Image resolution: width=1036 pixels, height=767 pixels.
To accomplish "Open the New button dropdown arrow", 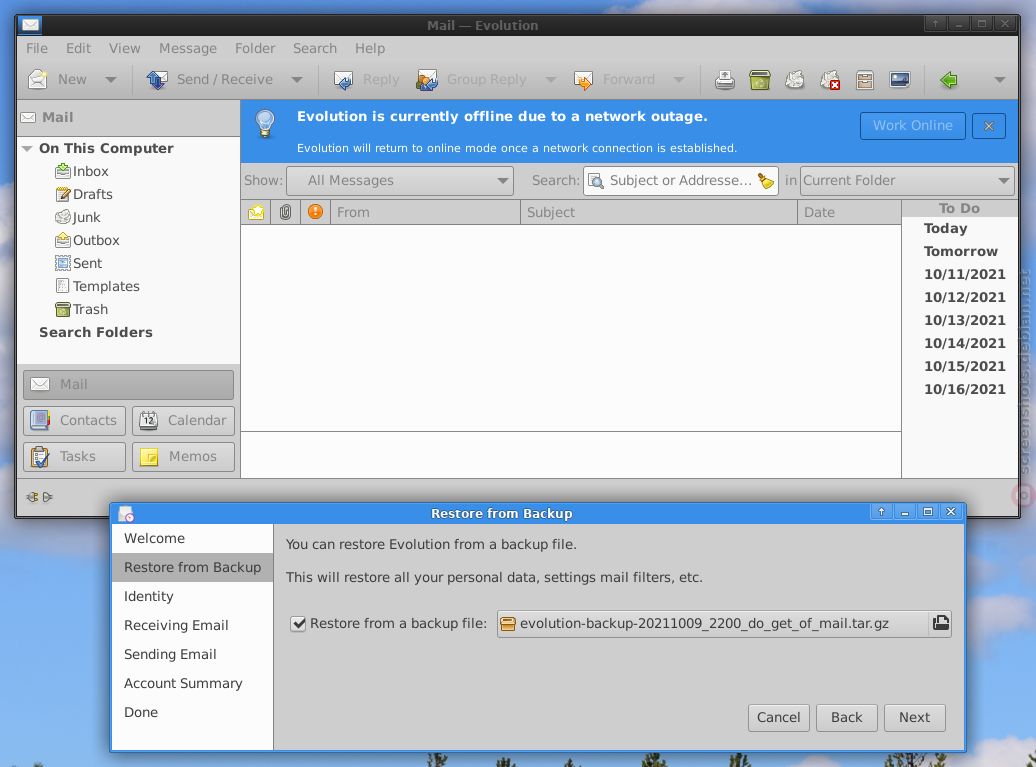I will click(111, 80).
